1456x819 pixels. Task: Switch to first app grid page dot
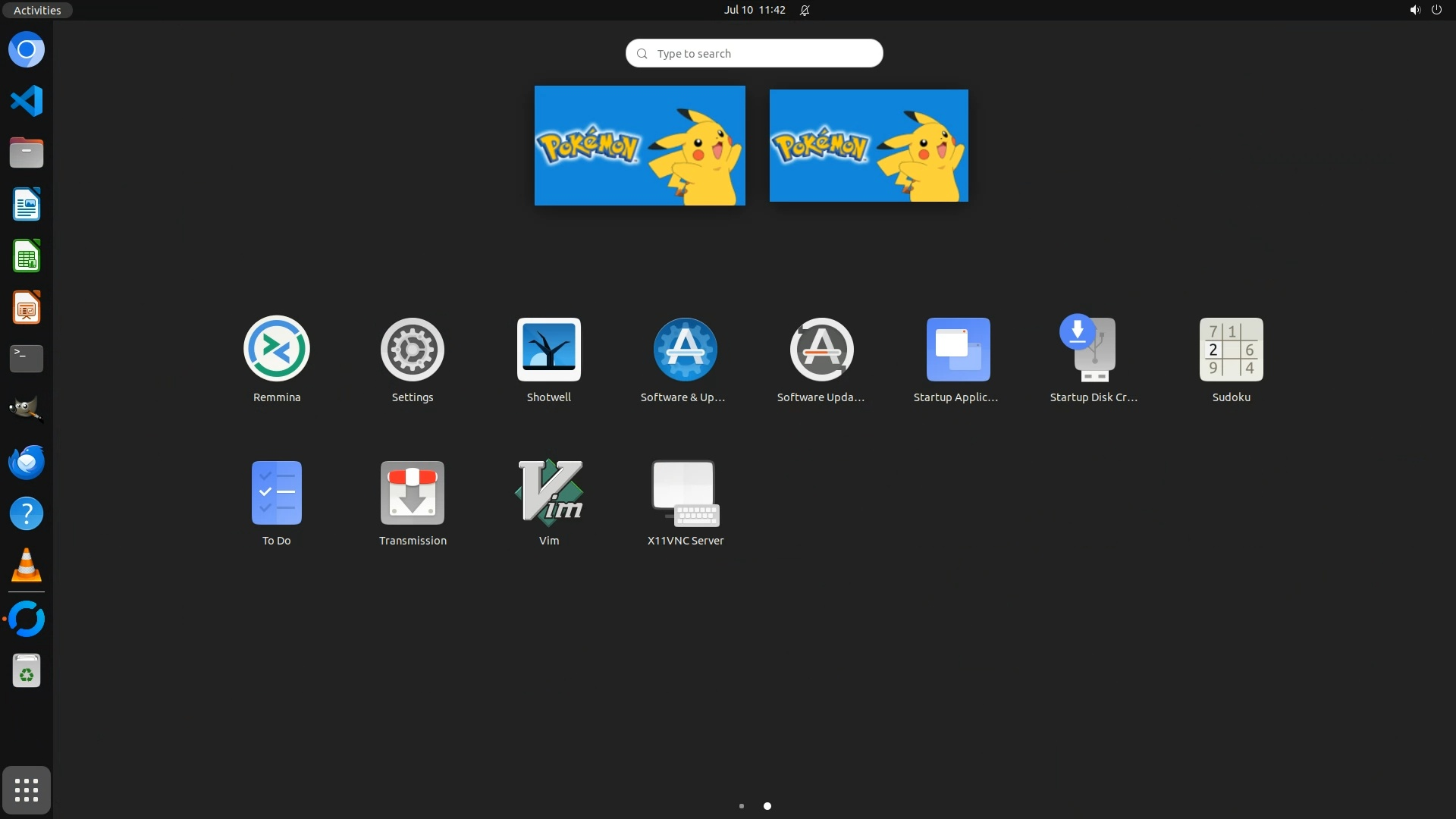[x=741, y=806]
